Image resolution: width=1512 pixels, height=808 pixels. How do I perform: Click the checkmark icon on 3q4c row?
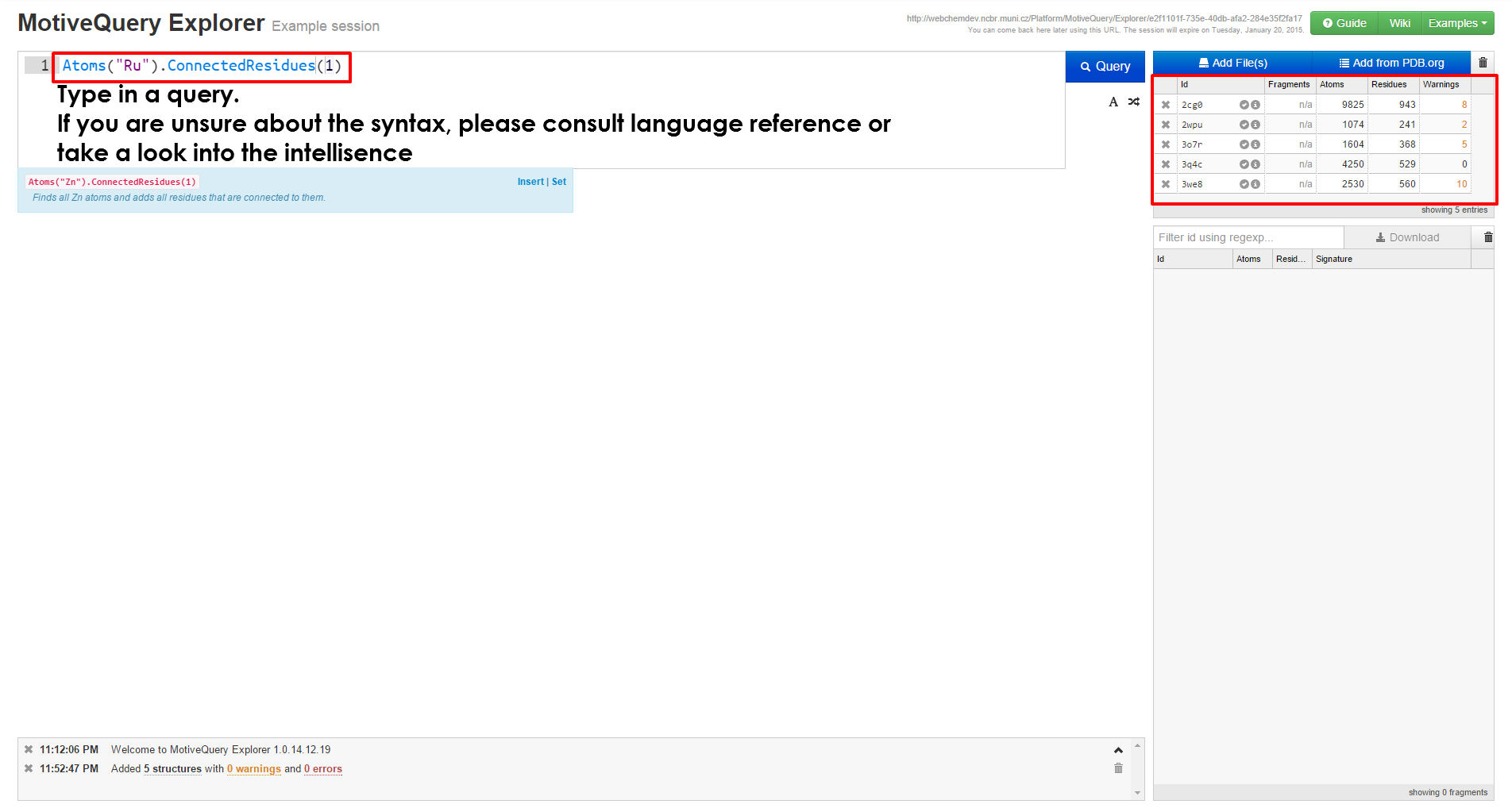point(1244,164)
